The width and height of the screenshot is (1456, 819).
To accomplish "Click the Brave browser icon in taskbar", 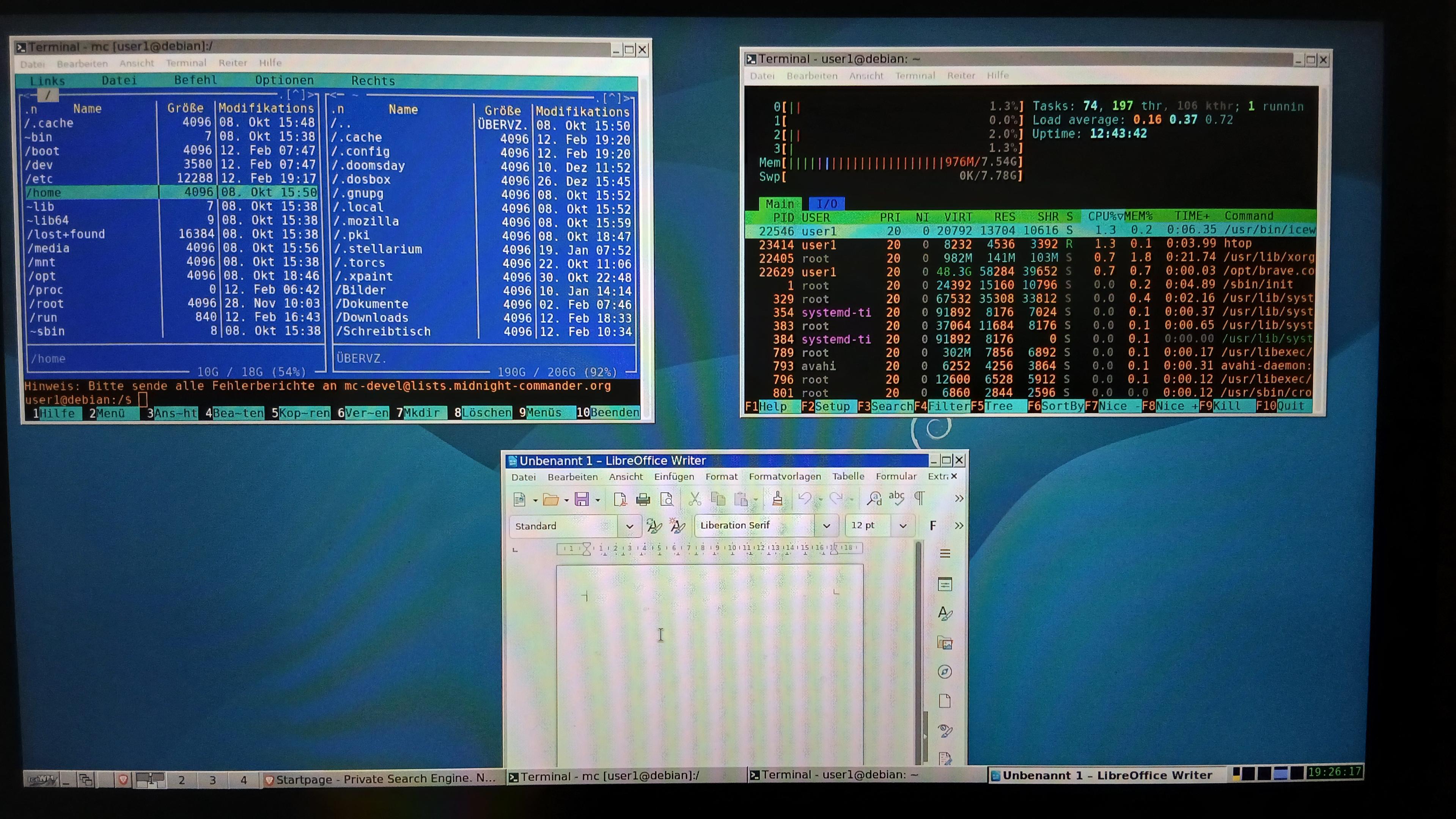I will pyautogui.click(x=123, y=780).
